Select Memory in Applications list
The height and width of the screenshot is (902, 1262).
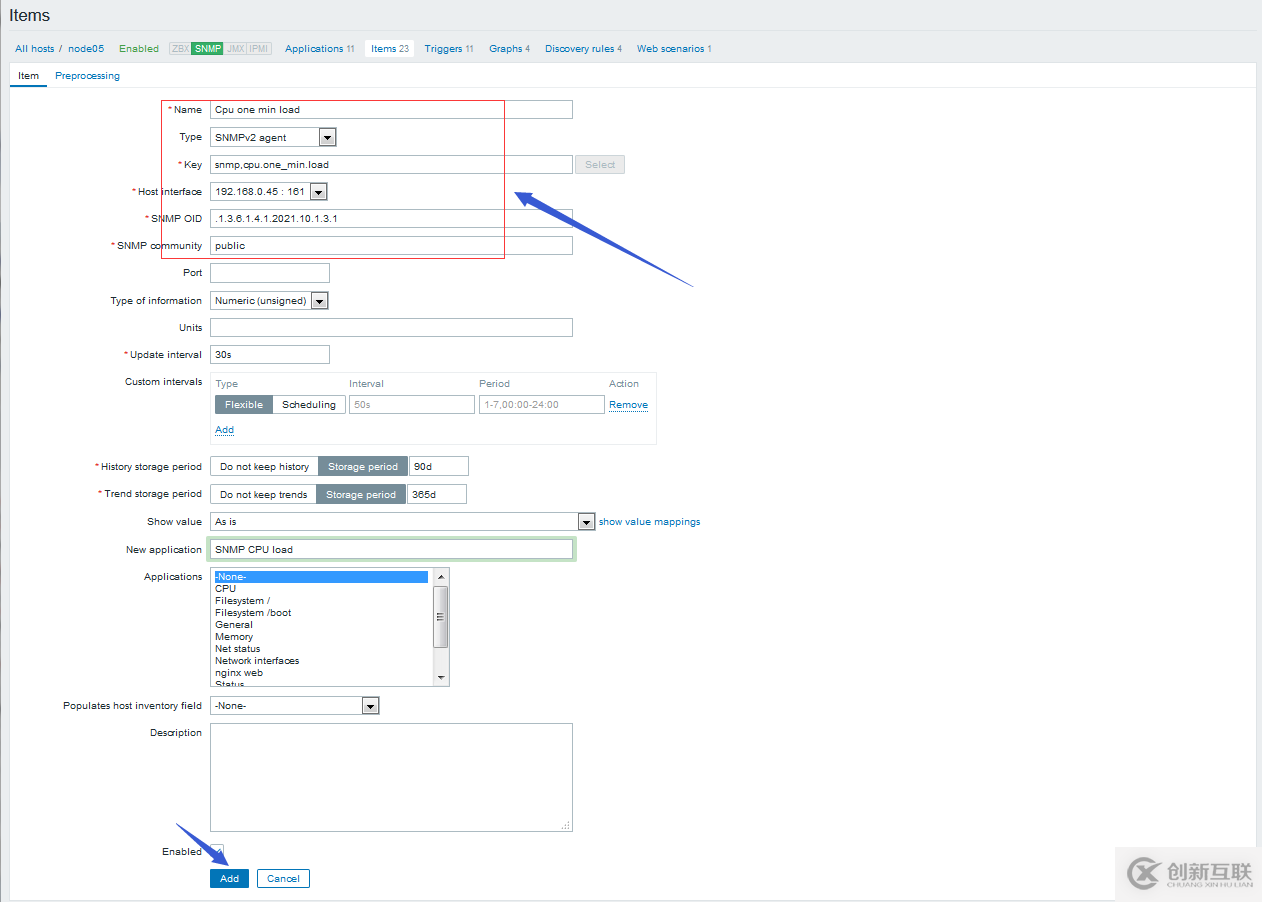pos(321,637)
